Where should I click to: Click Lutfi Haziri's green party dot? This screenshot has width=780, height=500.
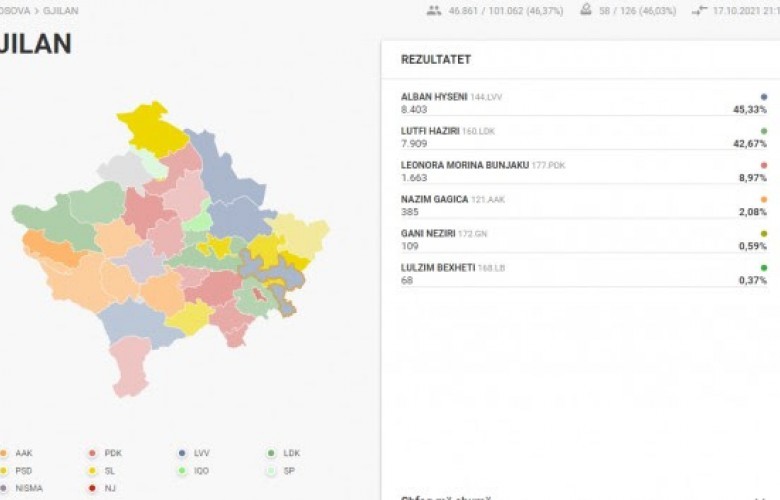pos(764,131)
